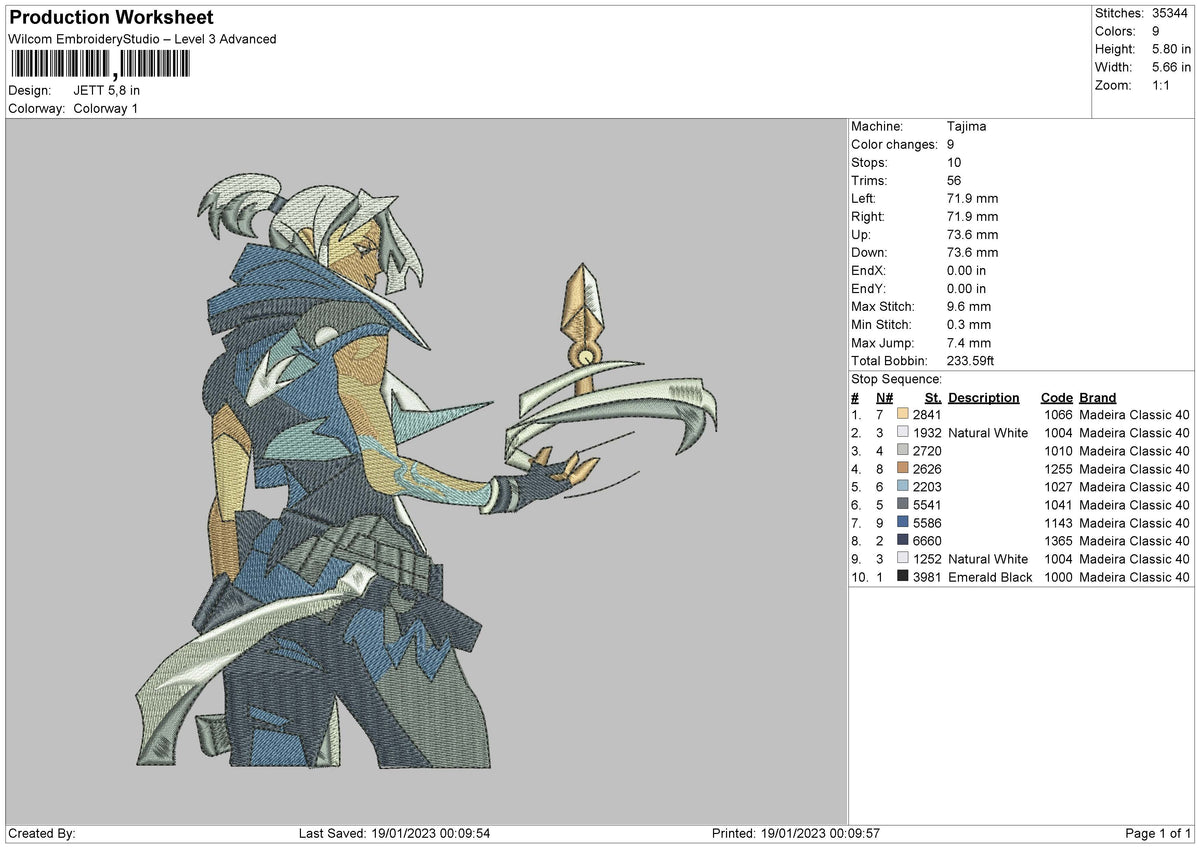
Task: Select thread code 1365 in the Code column
Action: 1058,541
